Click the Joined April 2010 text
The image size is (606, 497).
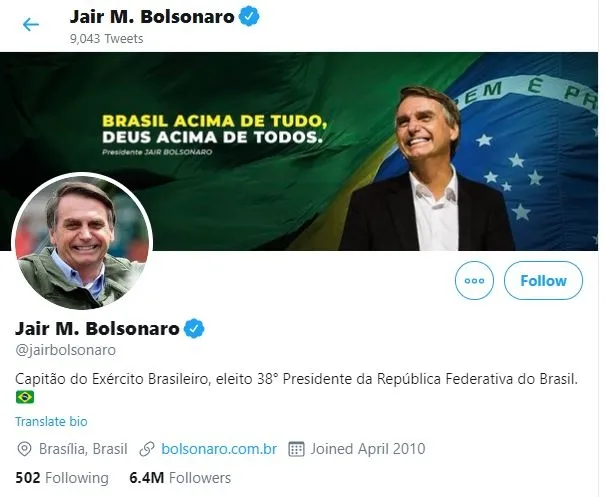pos(368,449)
